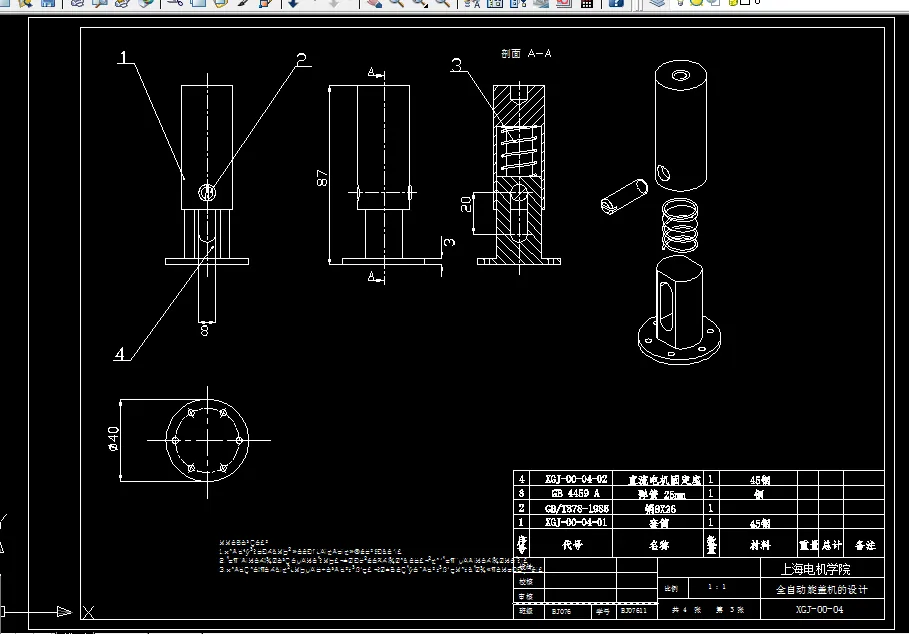Select the pin in the exploded view
This screenshot has height=634, width=909.
pos(624,196)
